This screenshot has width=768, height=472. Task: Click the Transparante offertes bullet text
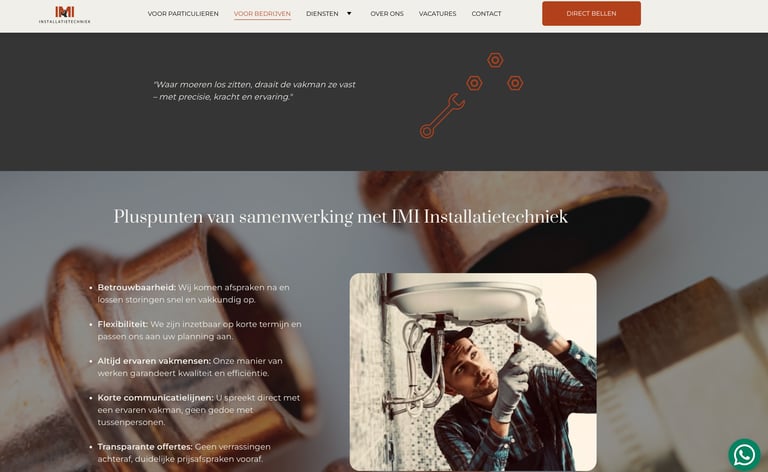[x=184, y=453]
